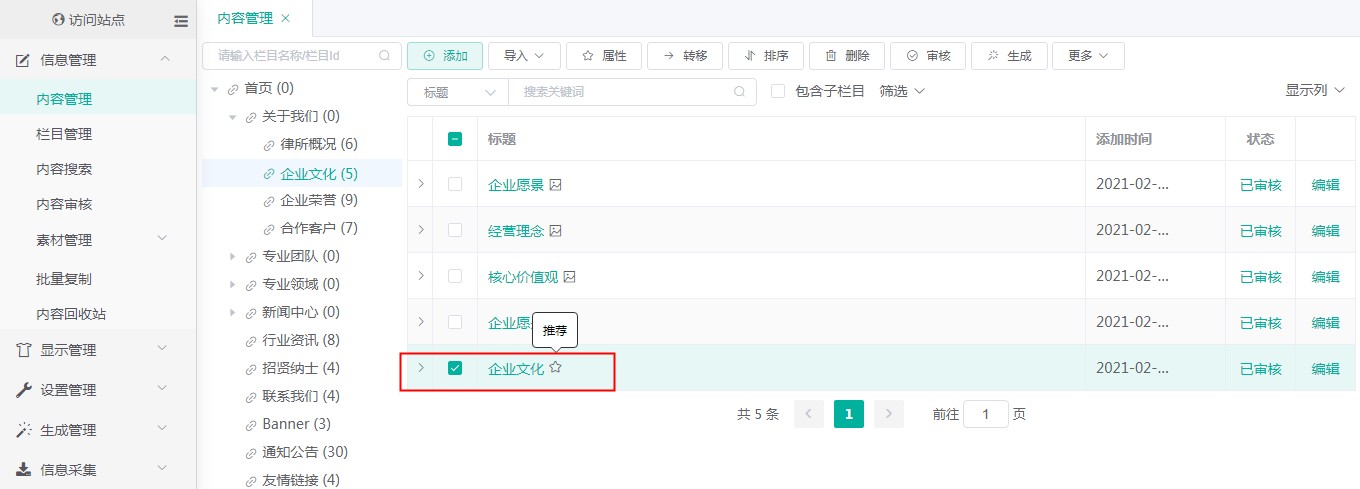
Task: Click the image icon next to 企业愿景
Action: coord(556,185)
